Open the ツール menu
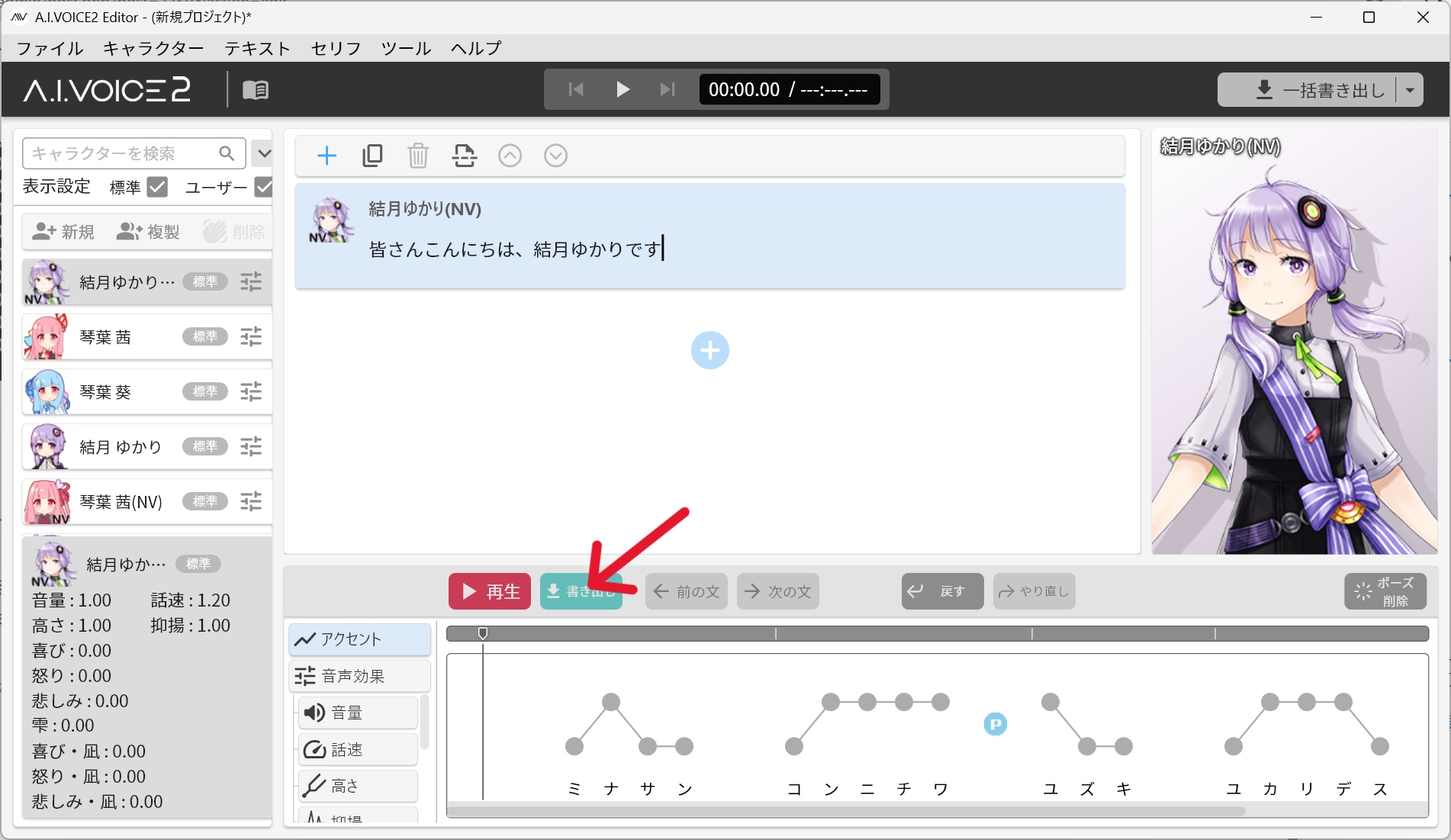 [406, 48]
